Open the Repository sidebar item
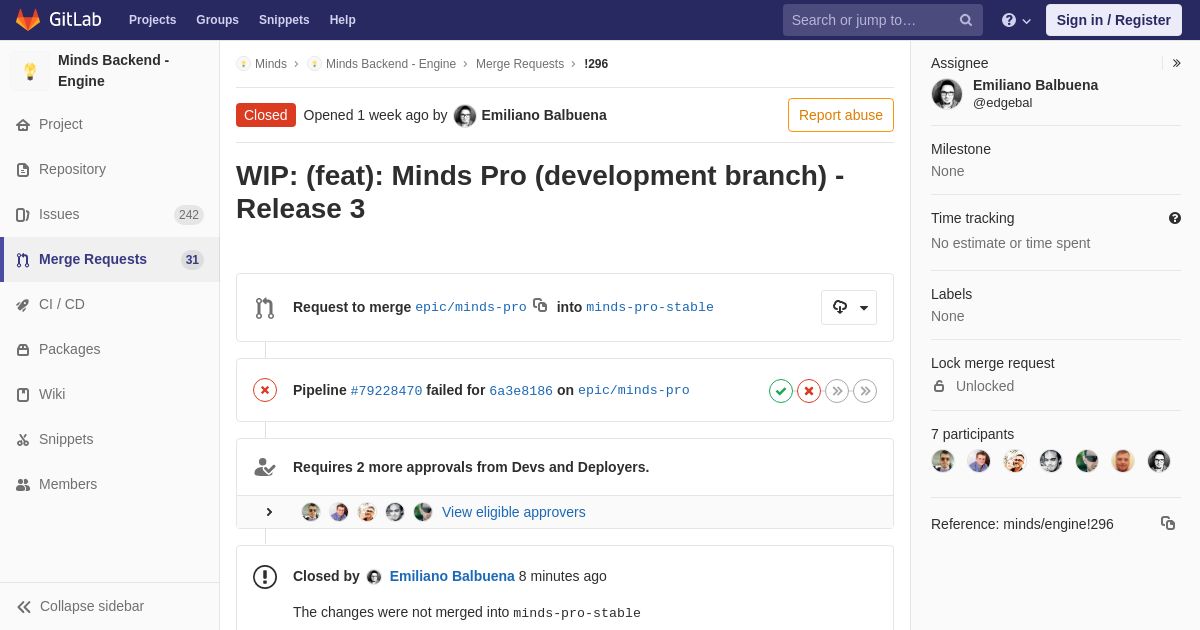This screenshot has height=630, width=1200. 110,169
